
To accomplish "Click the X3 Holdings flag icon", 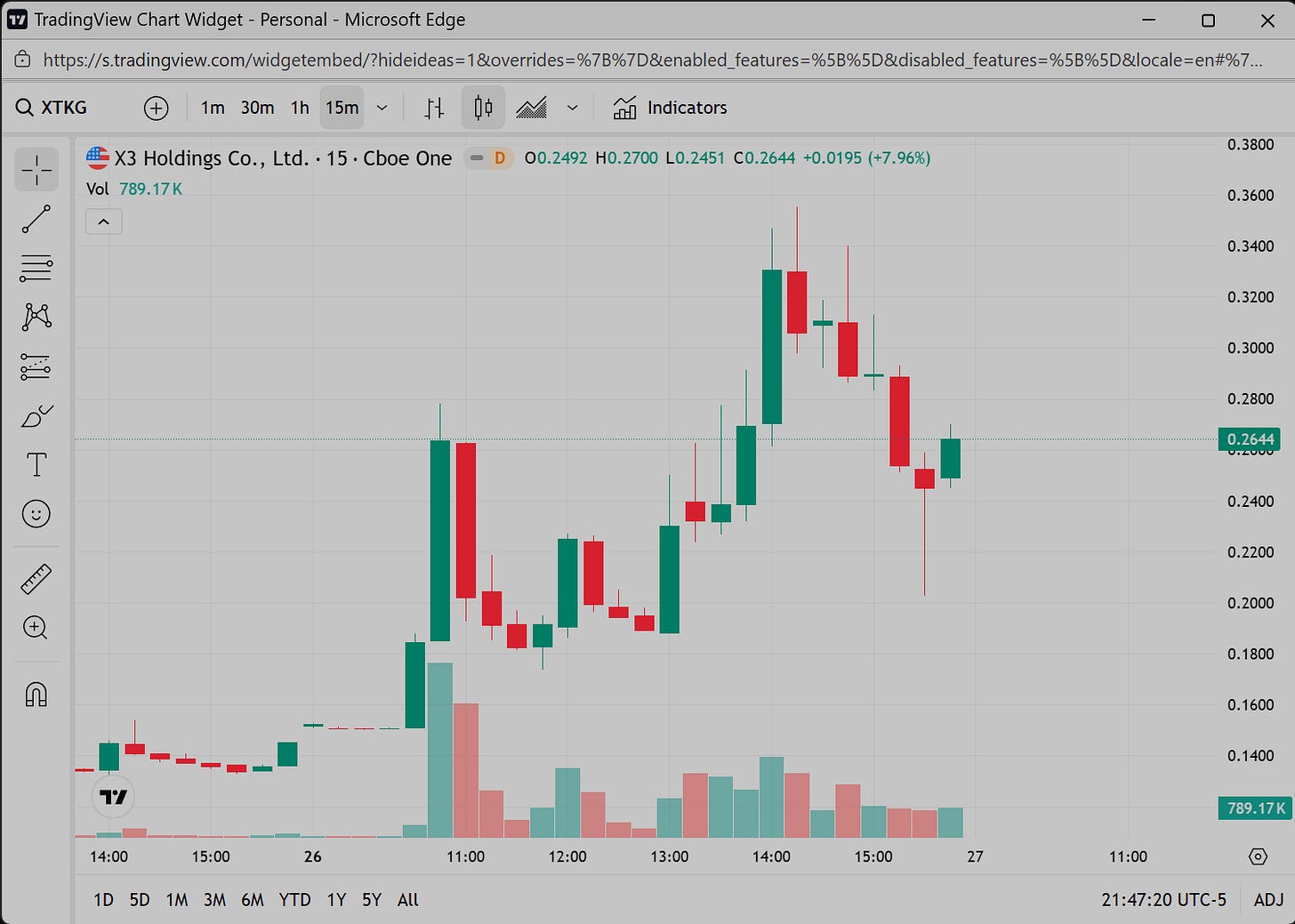I will tap(98, 157).
